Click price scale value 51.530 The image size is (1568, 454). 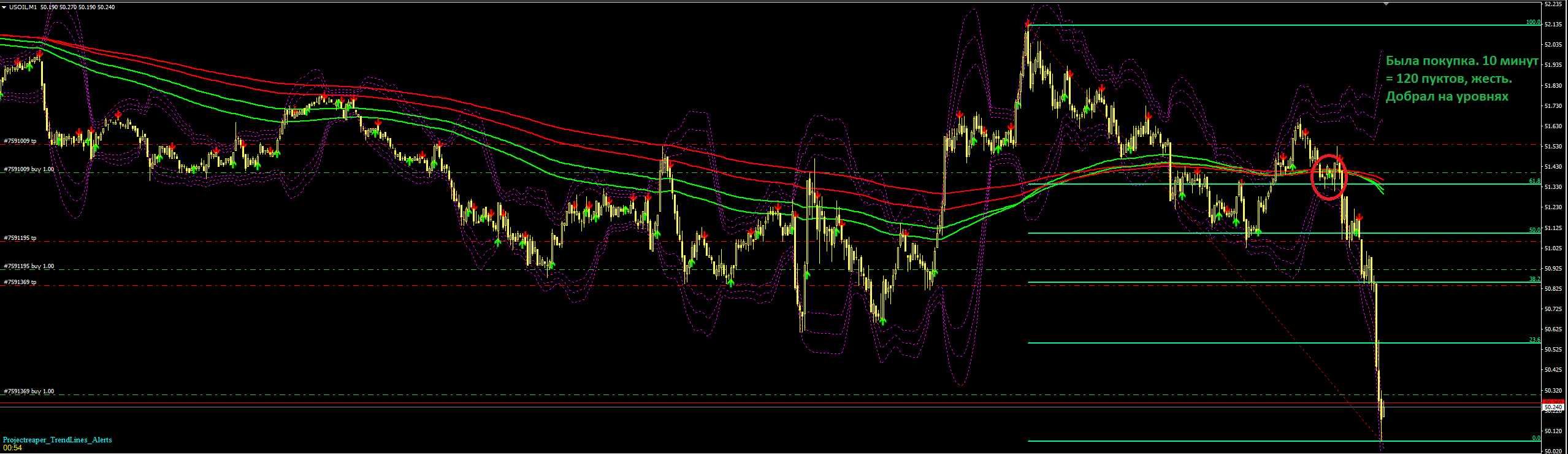[x=1553, y=147]
